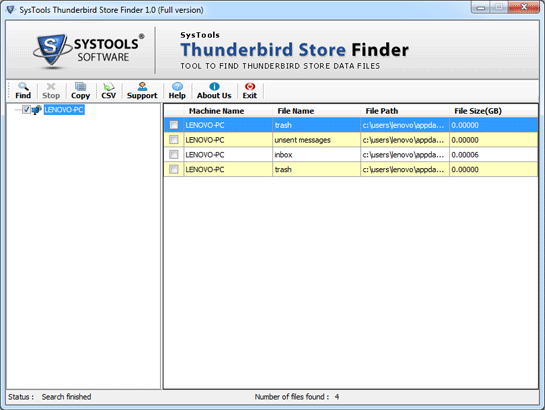
Task: Check the first trash row checkbox
Action: [x=173, y=125]
